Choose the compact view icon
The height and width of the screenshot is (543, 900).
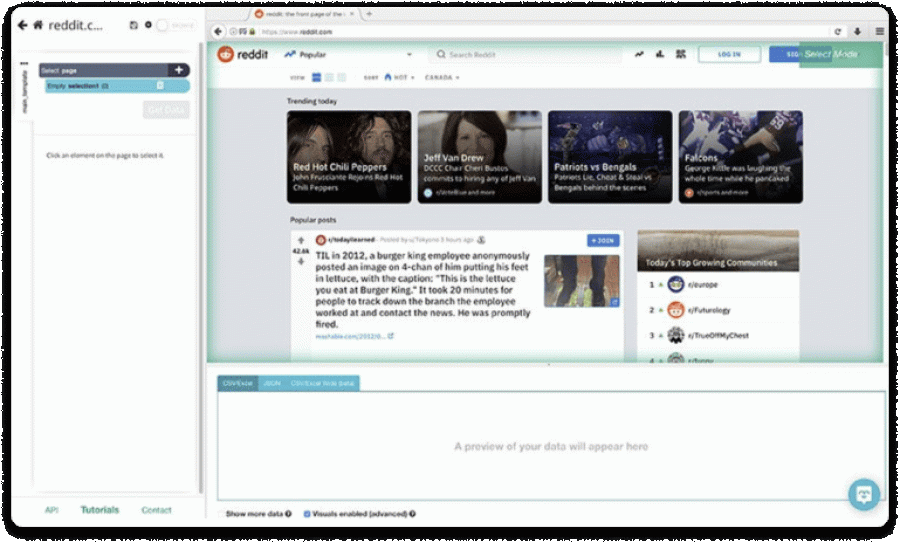(x=342, y=77)
